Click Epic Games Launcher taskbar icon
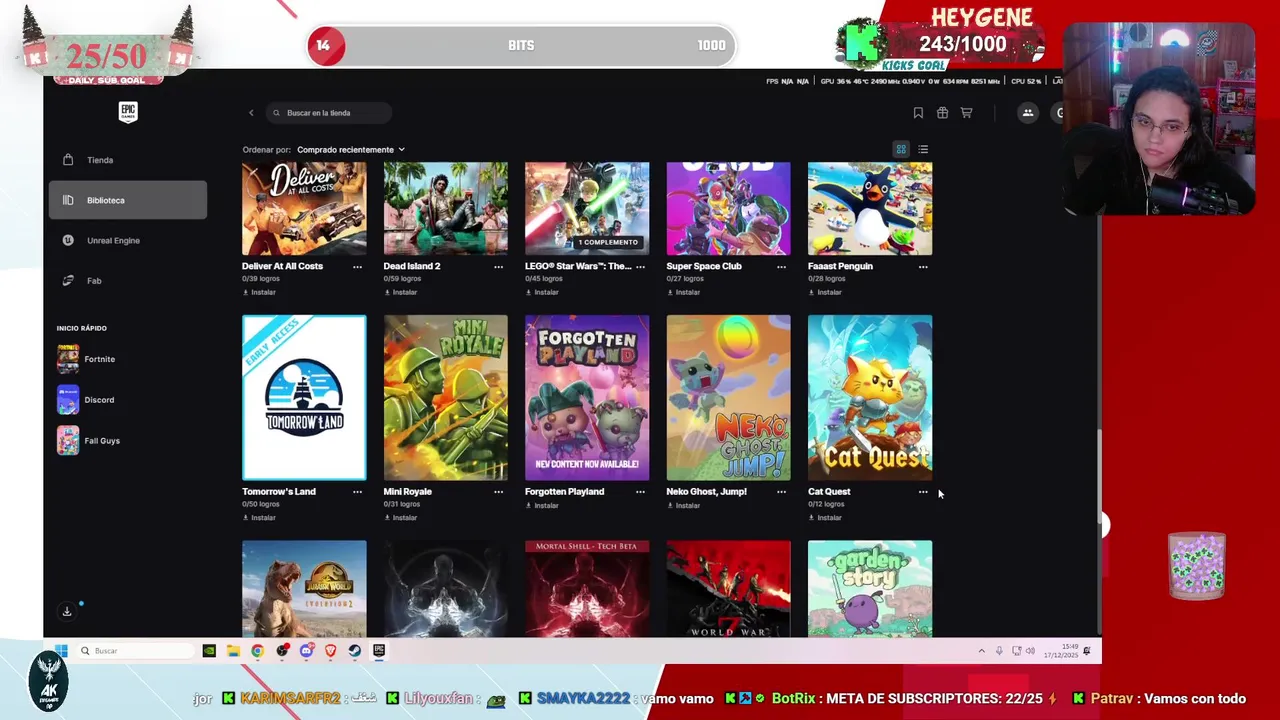Viewport: 1280px width, 720px height. [x=379, y=651]
